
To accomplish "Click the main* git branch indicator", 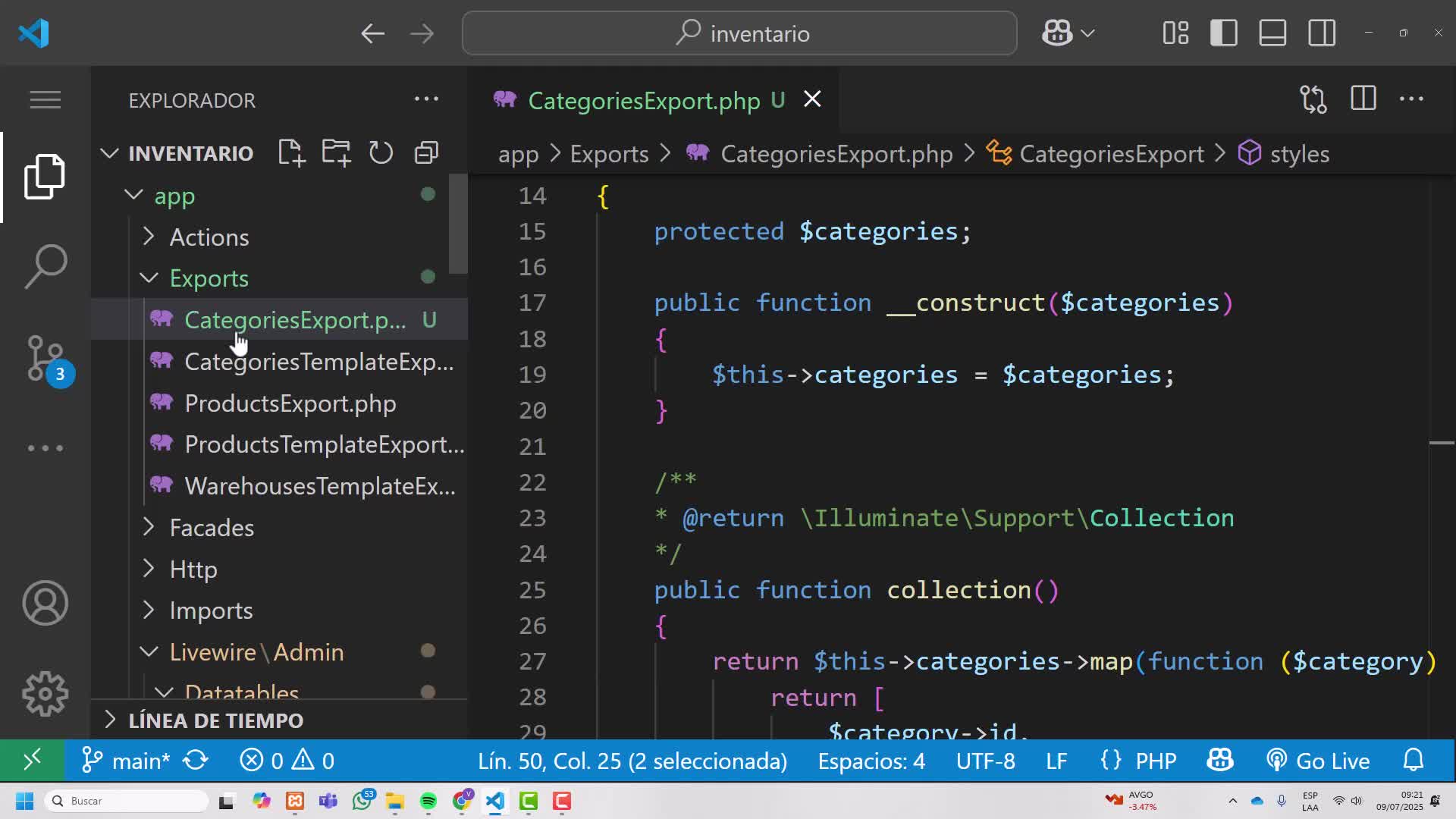I will pos(126,760).
